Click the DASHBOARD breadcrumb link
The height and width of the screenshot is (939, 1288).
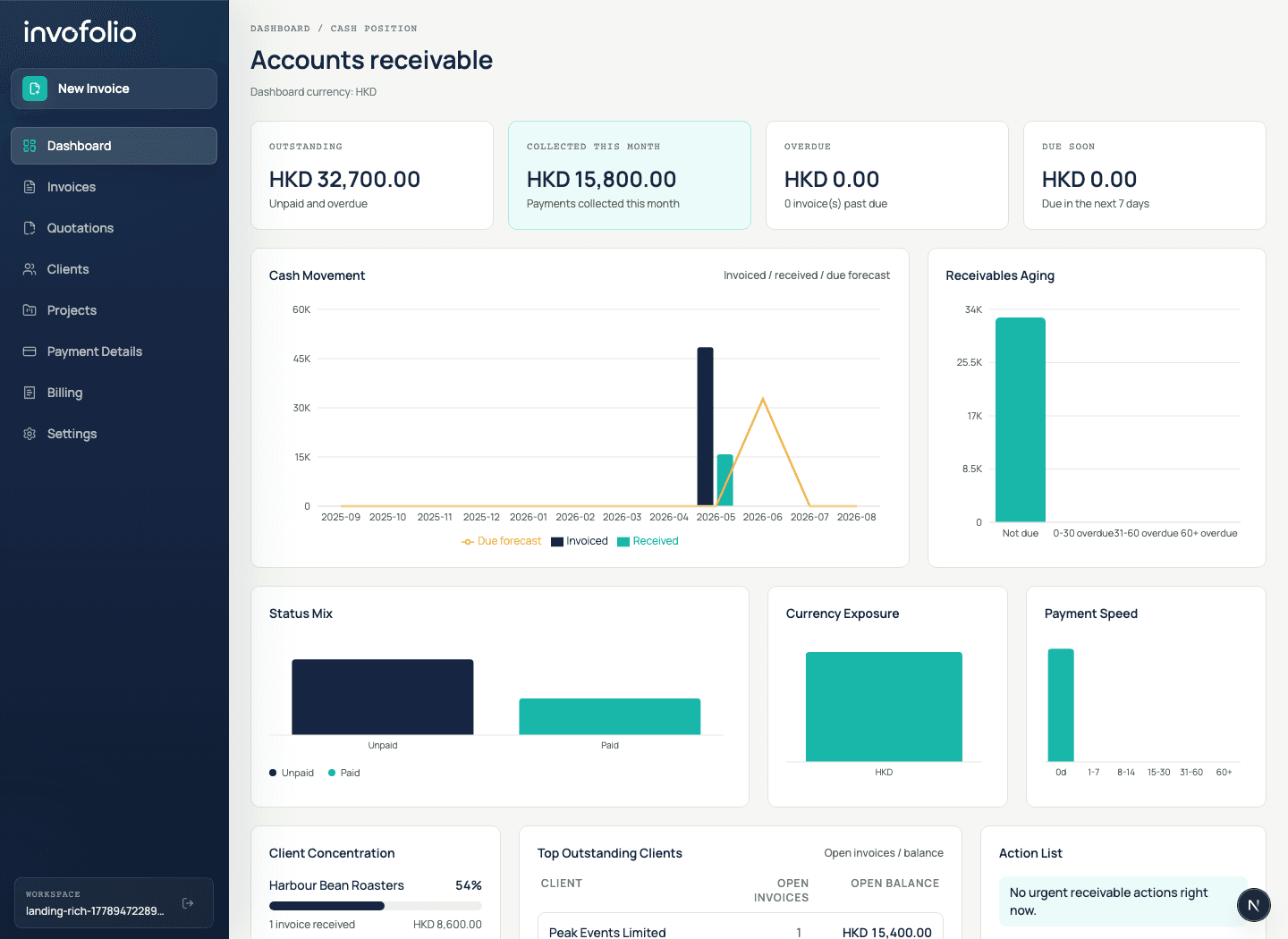pyautogui.click(x=280, y=29)
